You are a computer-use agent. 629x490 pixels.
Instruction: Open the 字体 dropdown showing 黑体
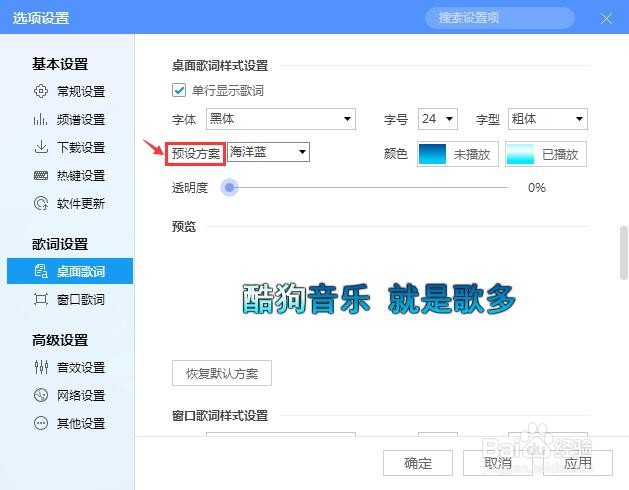pos(281,119)
